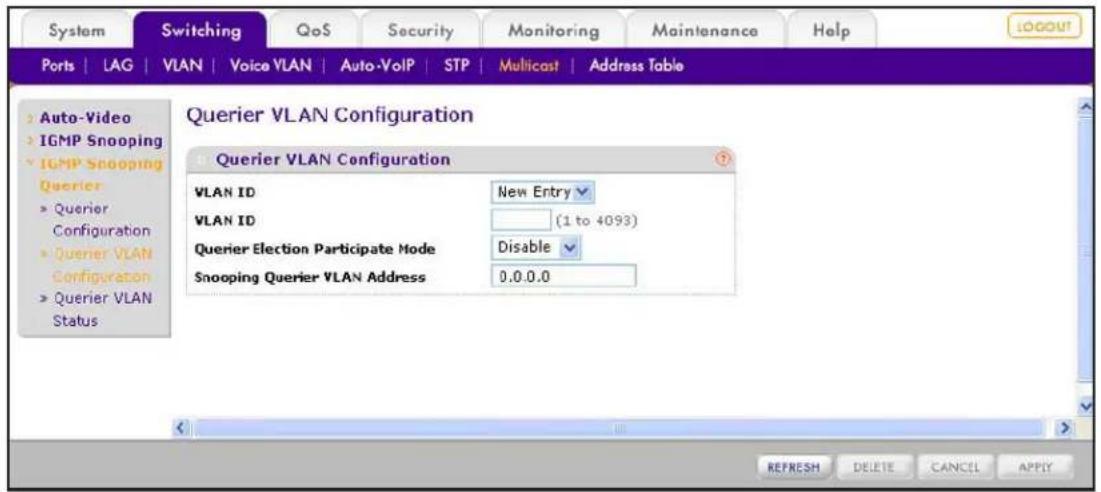Open the Monitoring tab

click(553, 31)
